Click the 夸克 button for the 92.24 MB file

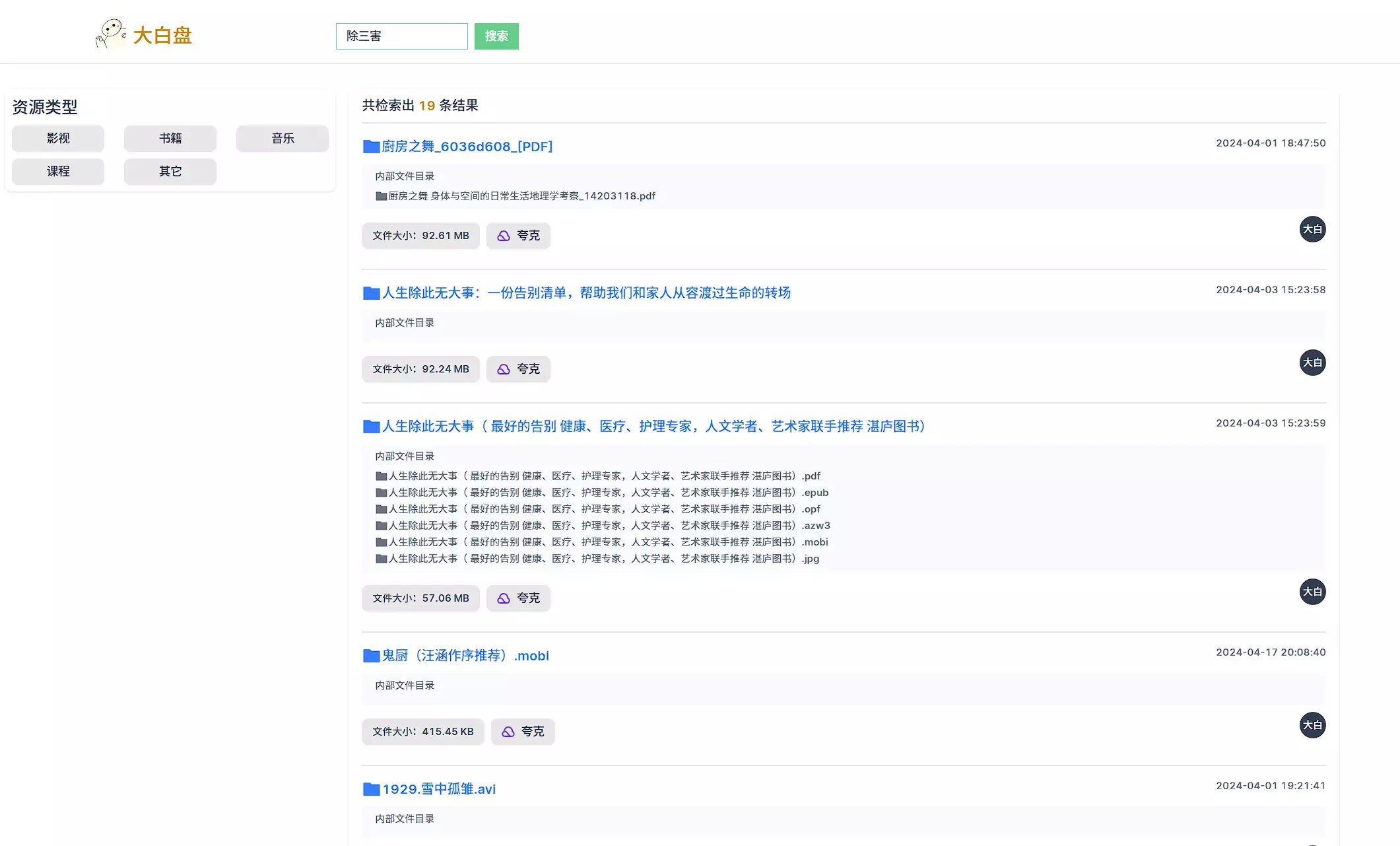point(518,369)
